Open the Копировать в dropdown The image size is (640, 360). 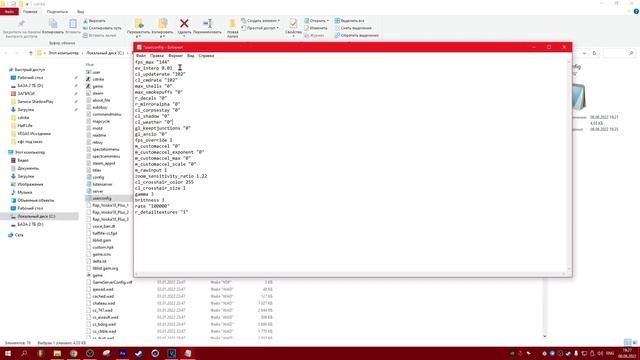click(x=162, y=28)
